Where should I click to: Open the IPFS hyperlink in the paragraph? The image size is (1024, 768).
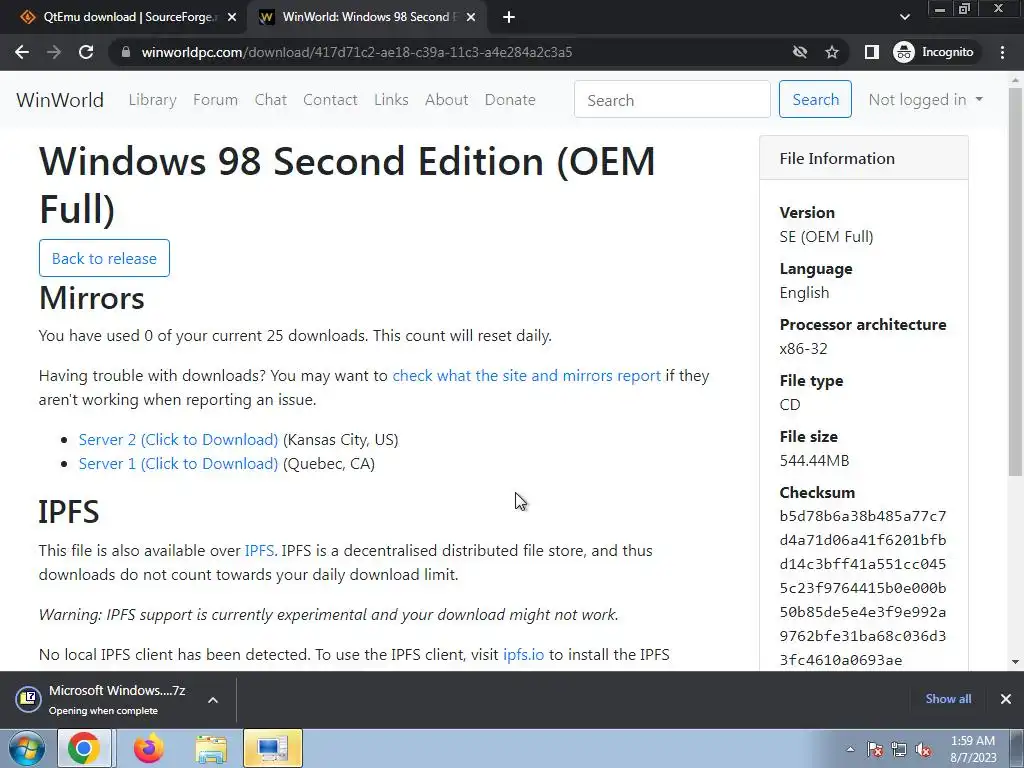click(x=259, y=551)
